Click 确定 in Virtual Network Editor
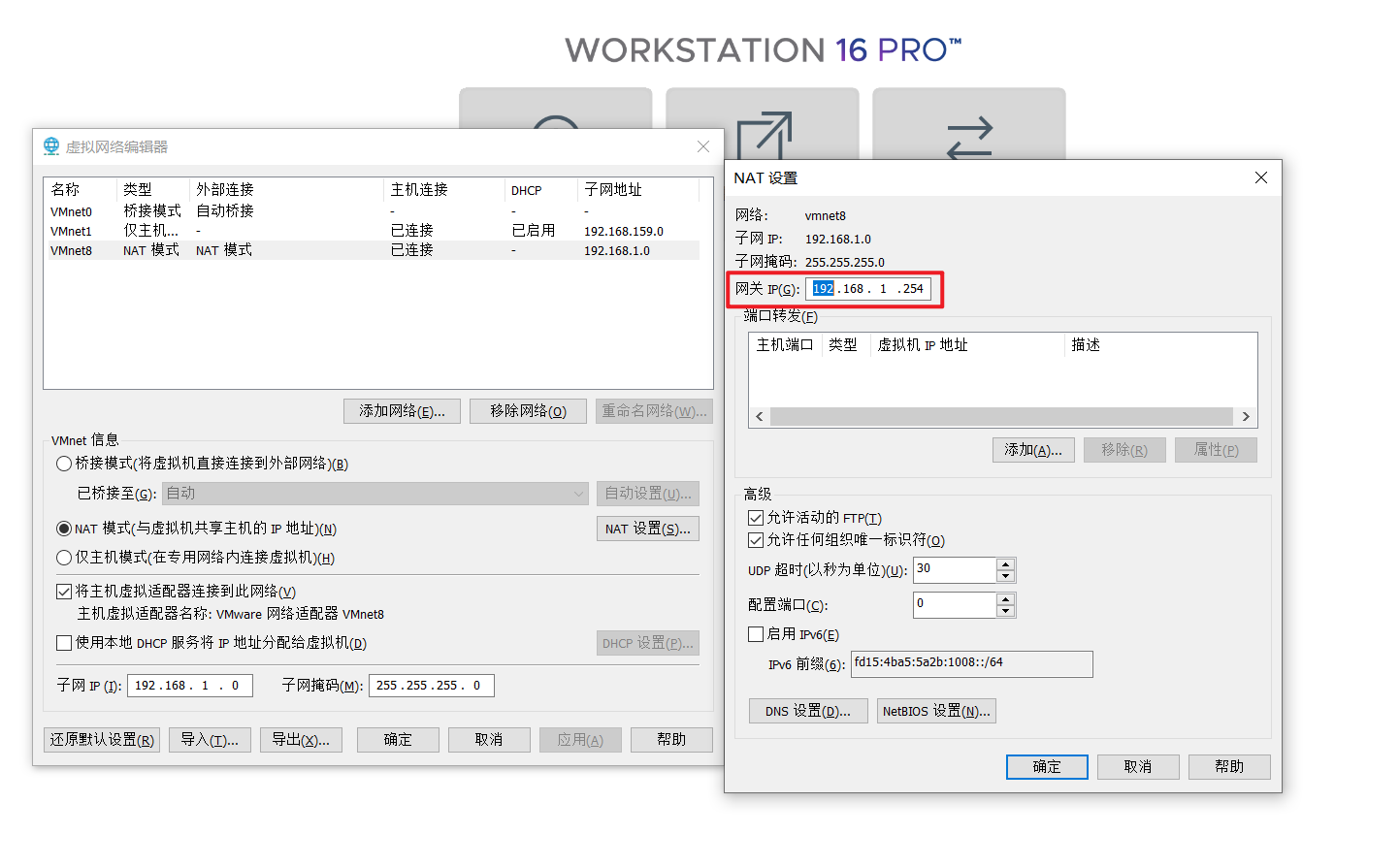 398,740
